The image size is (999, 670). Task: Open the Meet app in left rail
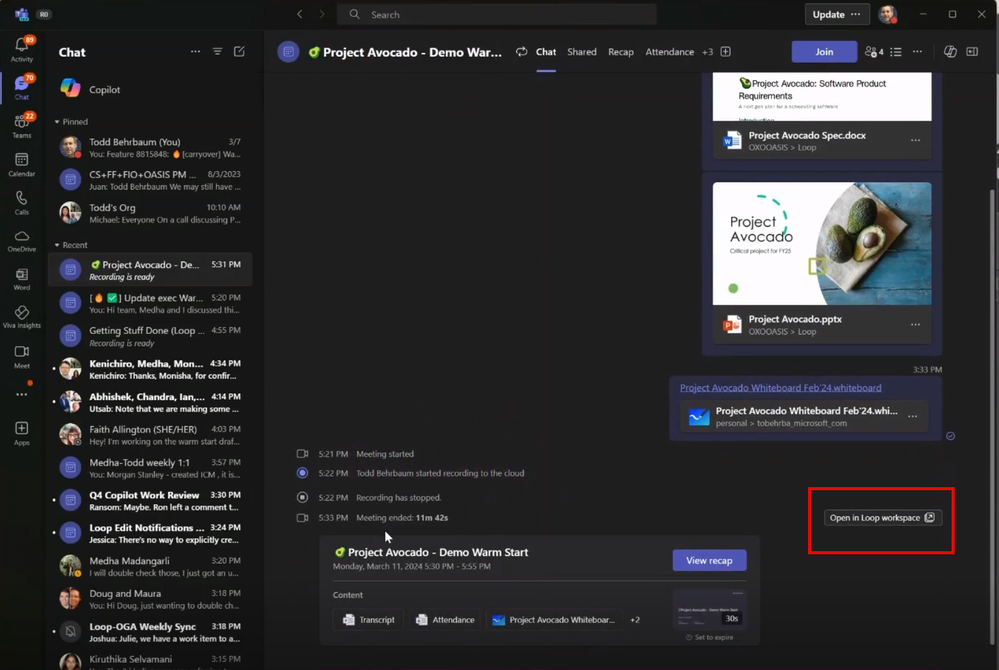point(22,356)
